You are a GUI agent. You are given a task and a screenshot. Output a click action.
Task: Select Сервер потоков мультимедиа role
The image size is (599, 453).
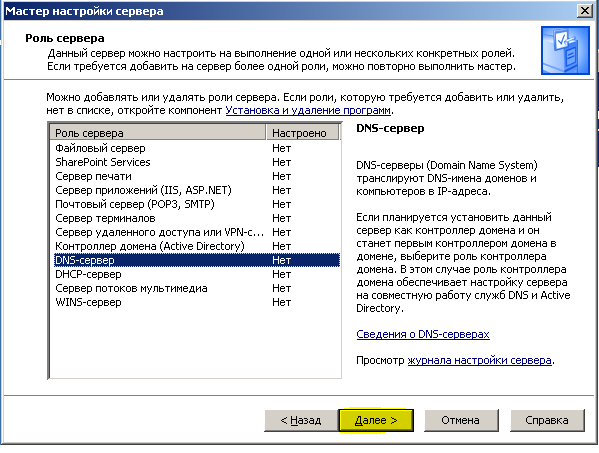195,288
